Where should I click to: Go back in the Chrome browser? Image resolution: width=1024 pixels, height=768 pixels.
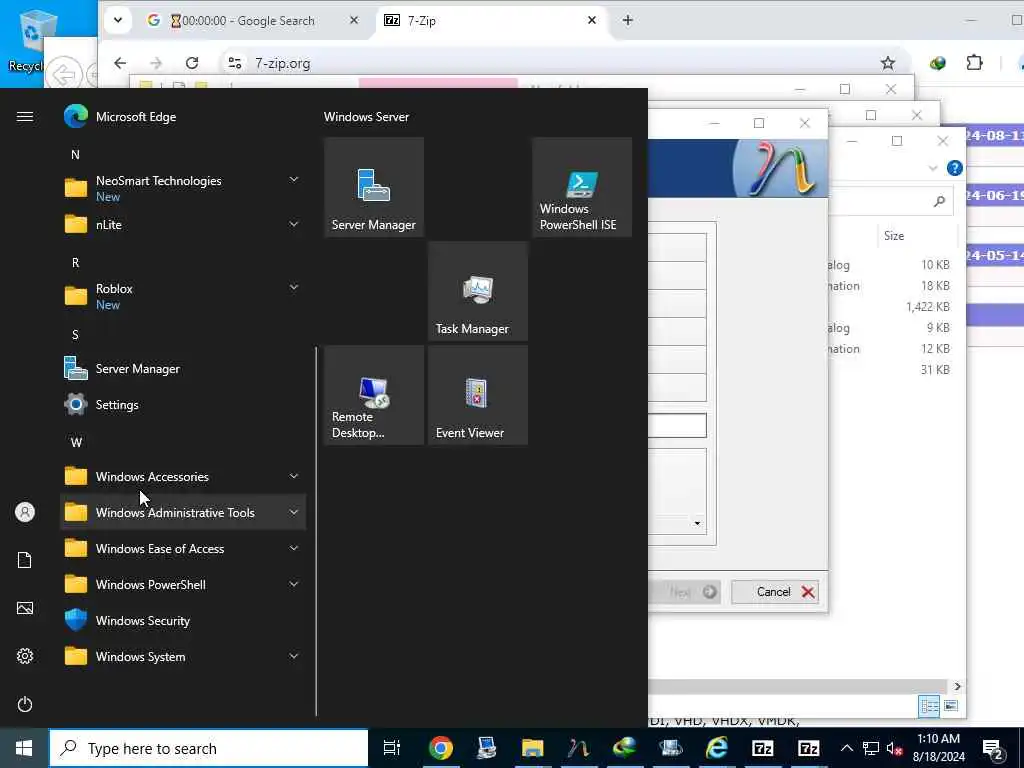coord(120,63)
